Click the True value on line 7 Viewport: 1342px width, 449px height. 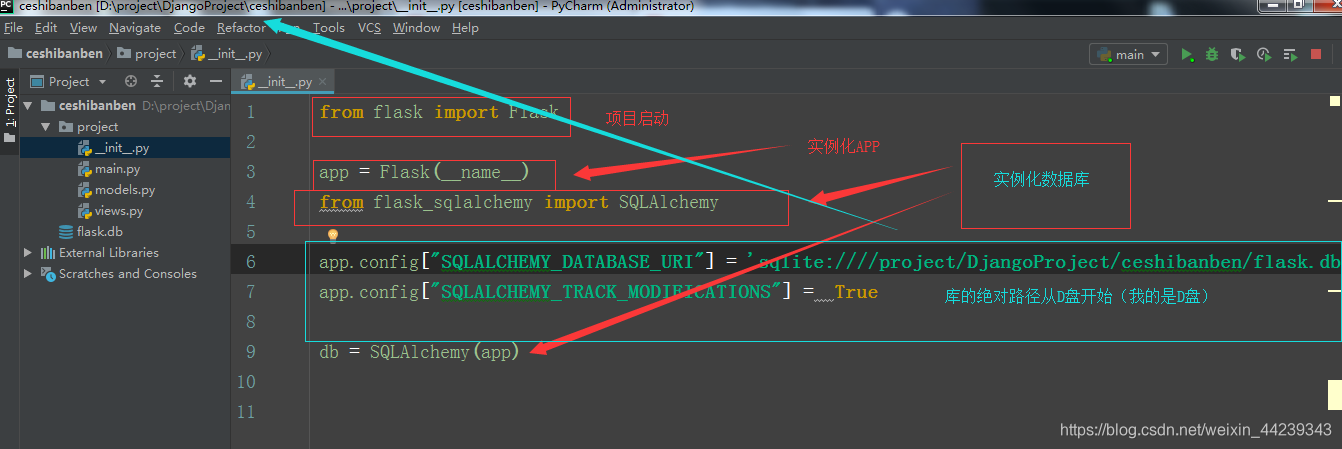[856, 292]
